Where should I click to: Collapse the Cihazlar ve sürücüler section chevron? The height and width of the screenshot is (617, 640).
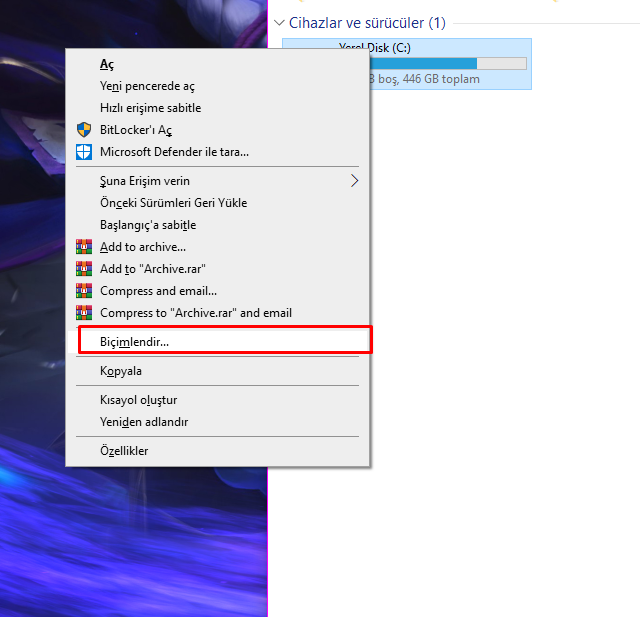click(x=279, y=23)
